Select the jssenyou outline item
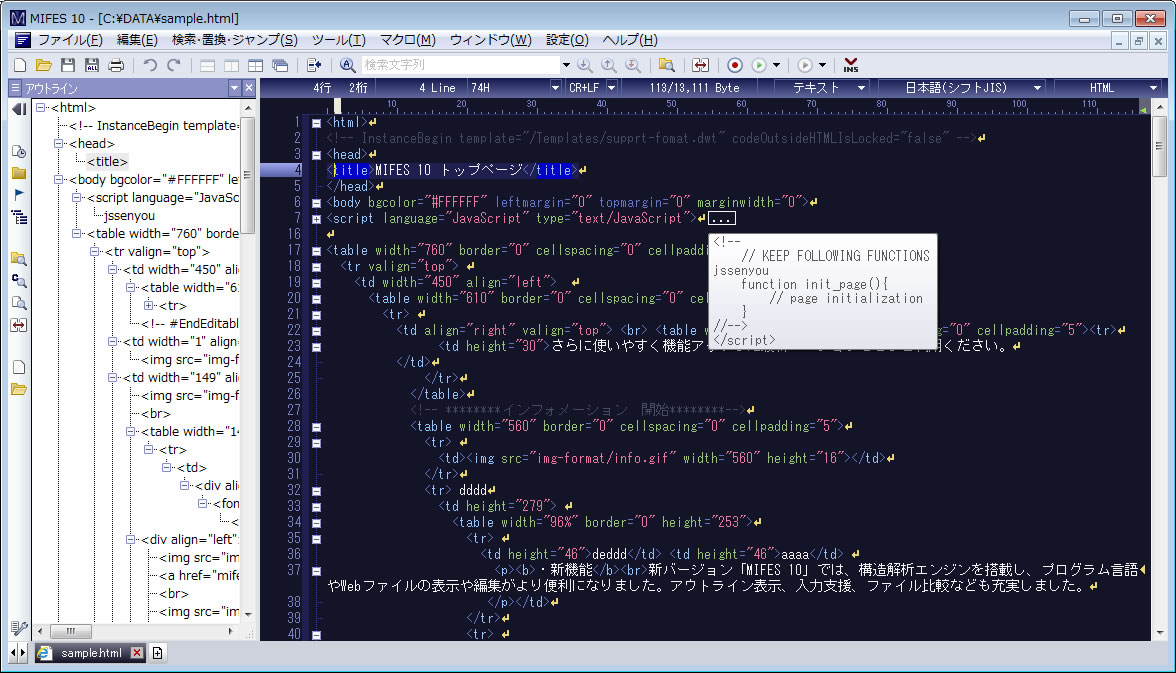This screenshot has width=1176, height=673. tap(129, 215)
